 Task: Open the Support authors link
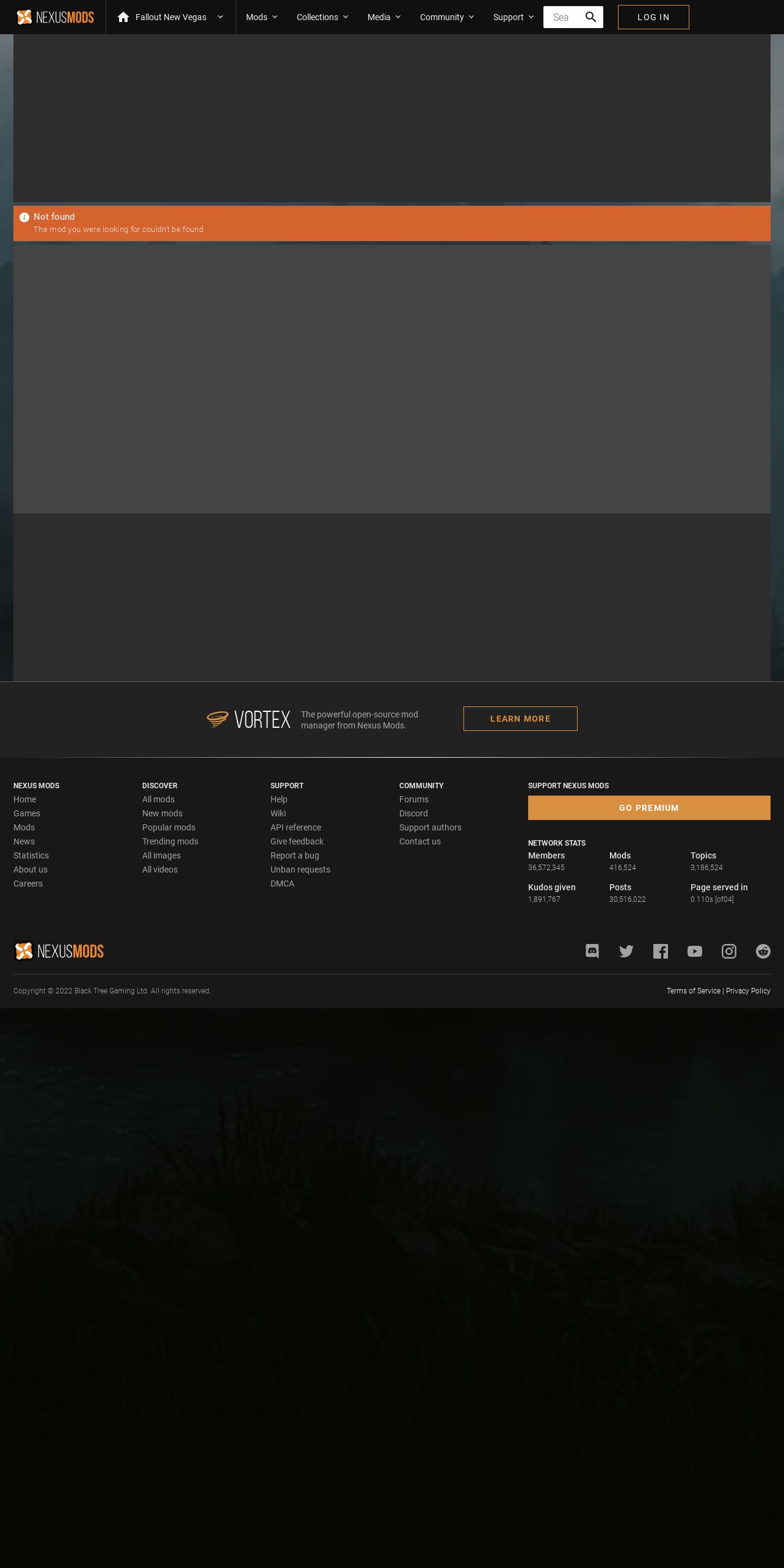pos(430,827)
